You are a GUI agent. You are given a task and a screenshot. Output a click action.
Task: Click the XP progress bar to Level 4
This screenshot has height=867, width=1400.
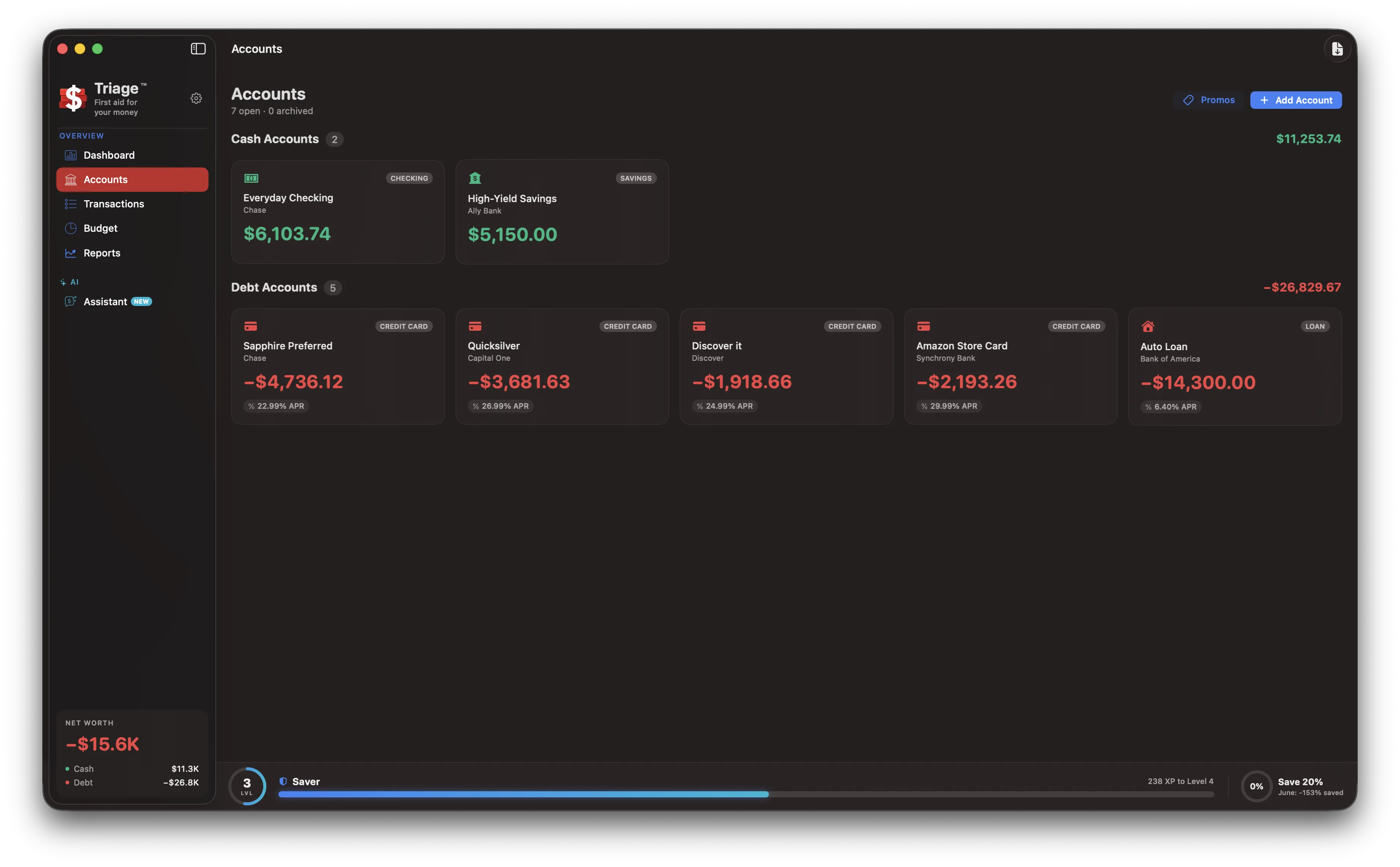[x=746, y=794]
